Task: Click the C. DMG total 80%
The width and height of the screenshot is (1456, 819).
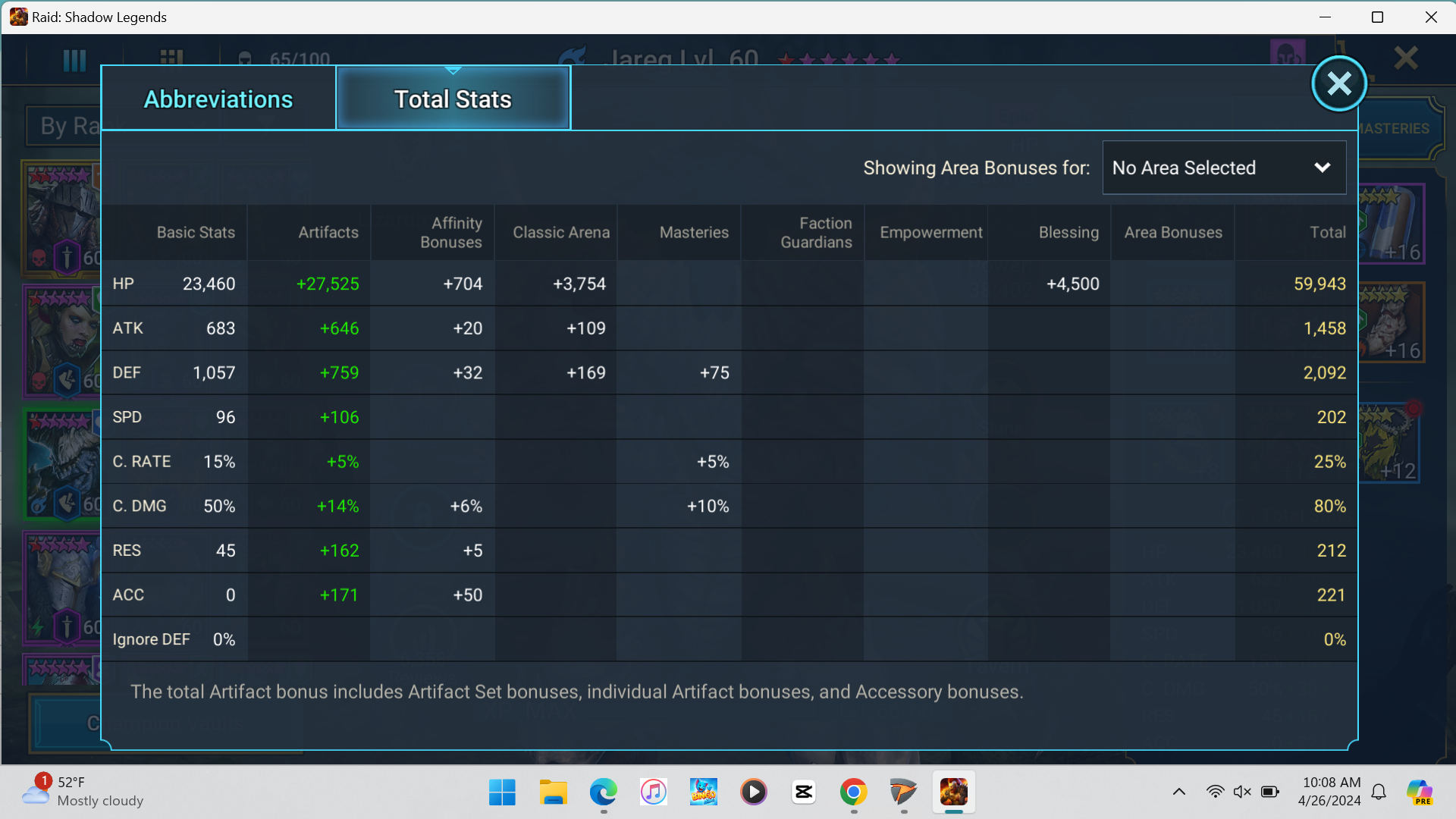Action: click(x=1330, y=506)
